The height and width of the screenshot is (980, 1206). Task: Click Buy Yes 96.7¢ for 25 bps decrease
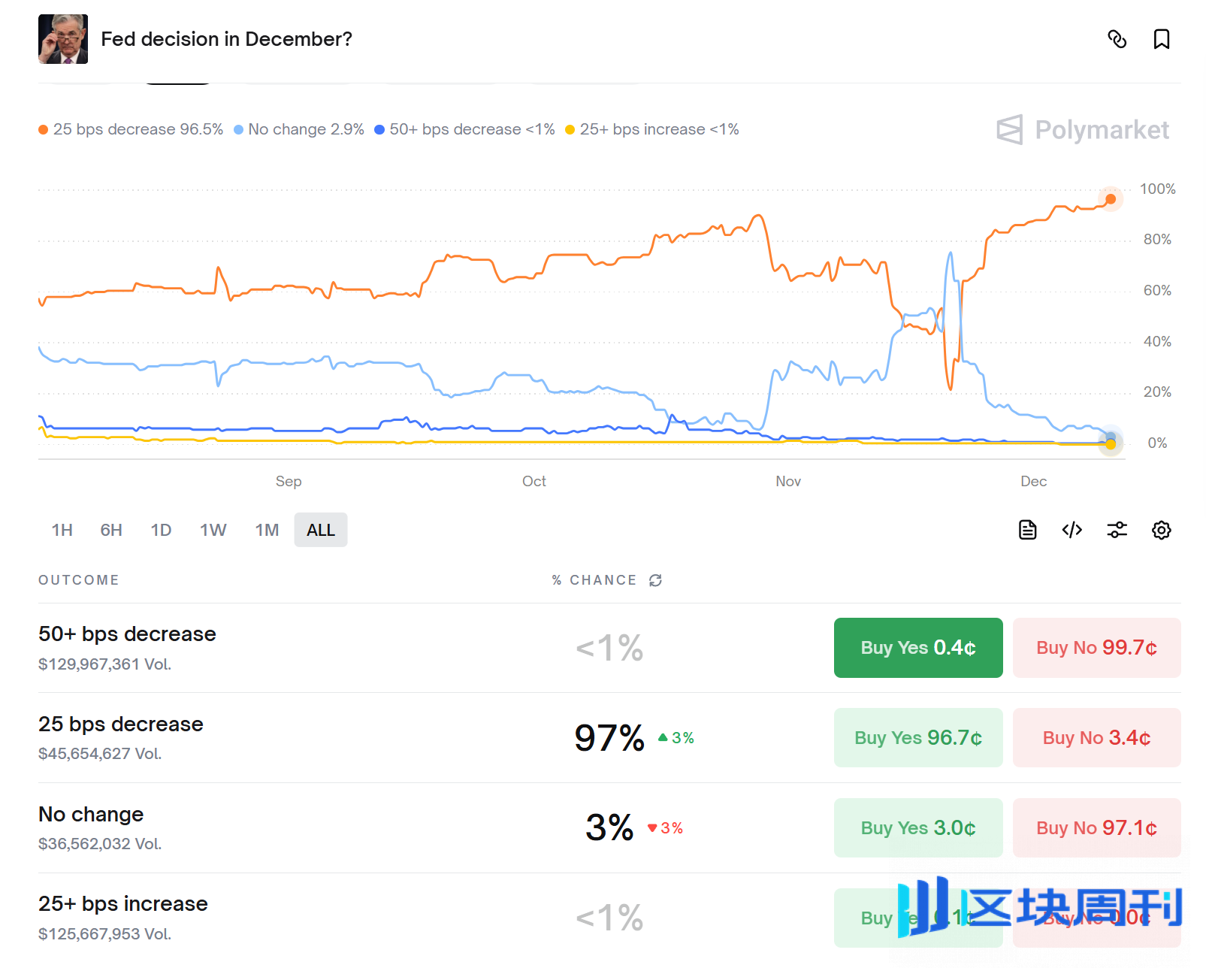[917, 737]
